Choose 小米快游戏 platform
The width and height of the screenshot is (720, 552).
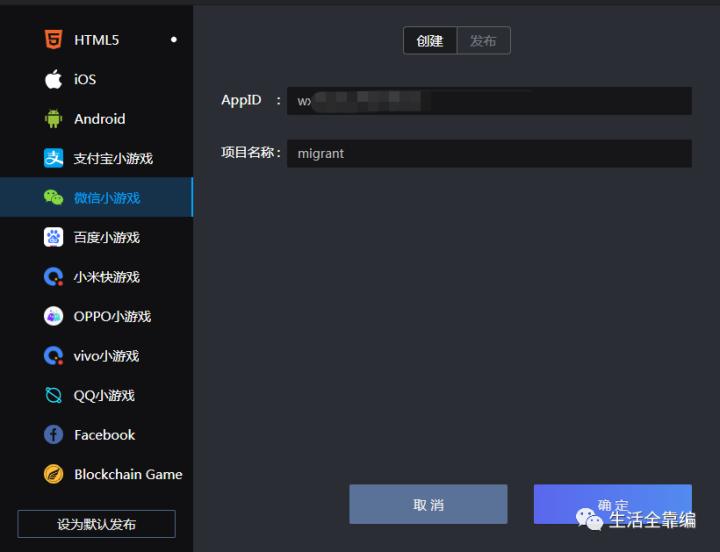click(107, 277)
